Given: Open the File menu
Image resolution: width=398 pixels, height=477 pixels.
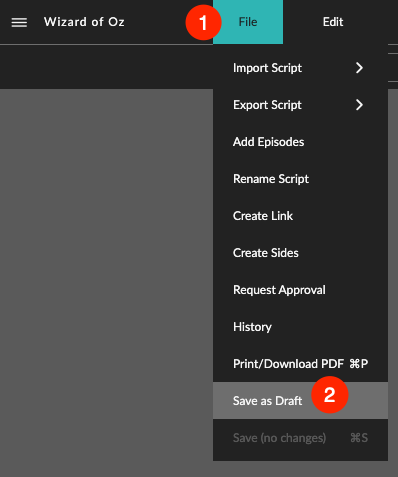Looking at the screenshot, I should (248, 22).
